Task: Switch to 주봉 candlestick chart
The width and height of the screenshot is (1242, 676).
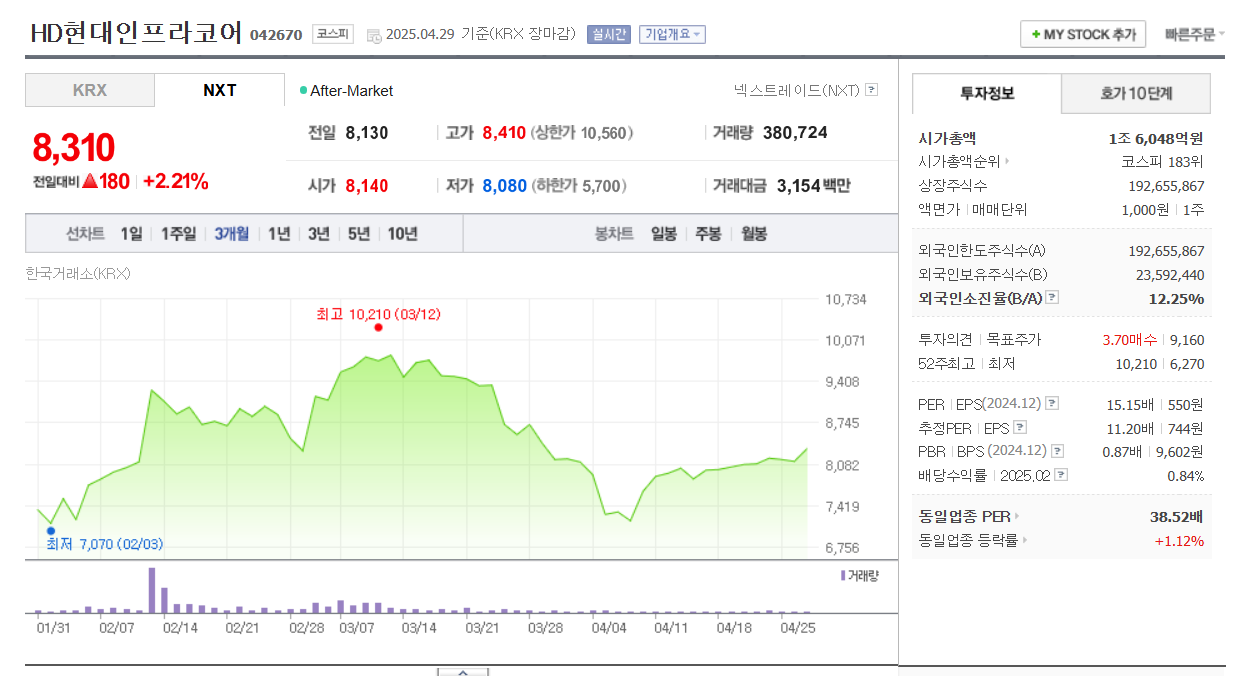Action: [708, 234]
